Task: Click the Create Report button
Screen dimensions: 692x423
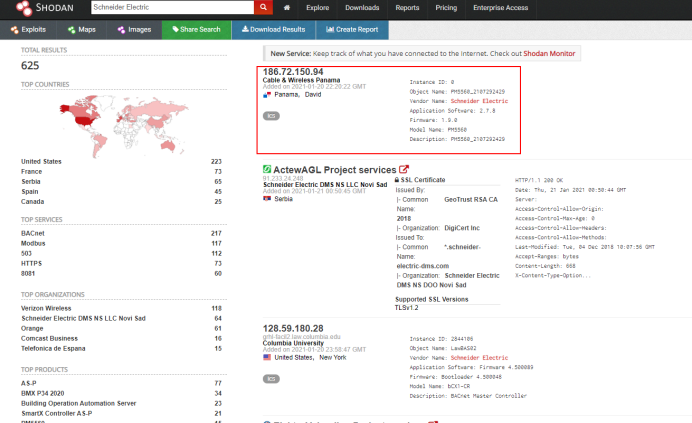Action: coord(351,30)
